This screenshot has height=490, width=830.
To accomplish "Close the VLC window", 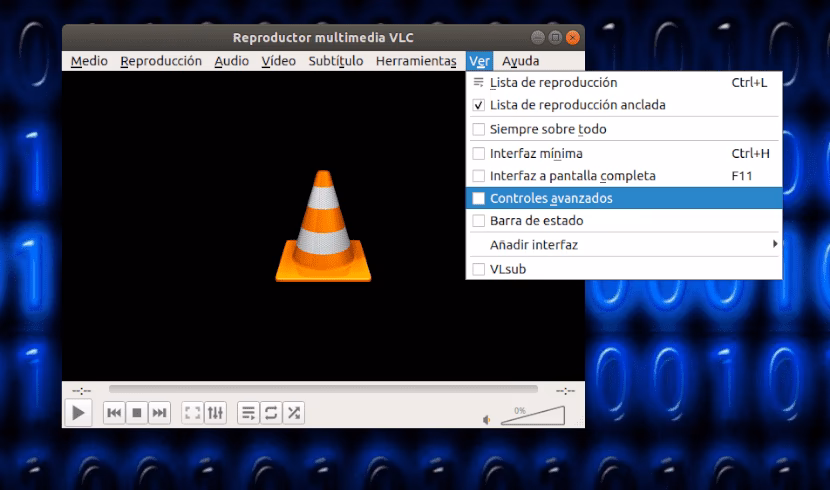I will [x=573, y=38].
